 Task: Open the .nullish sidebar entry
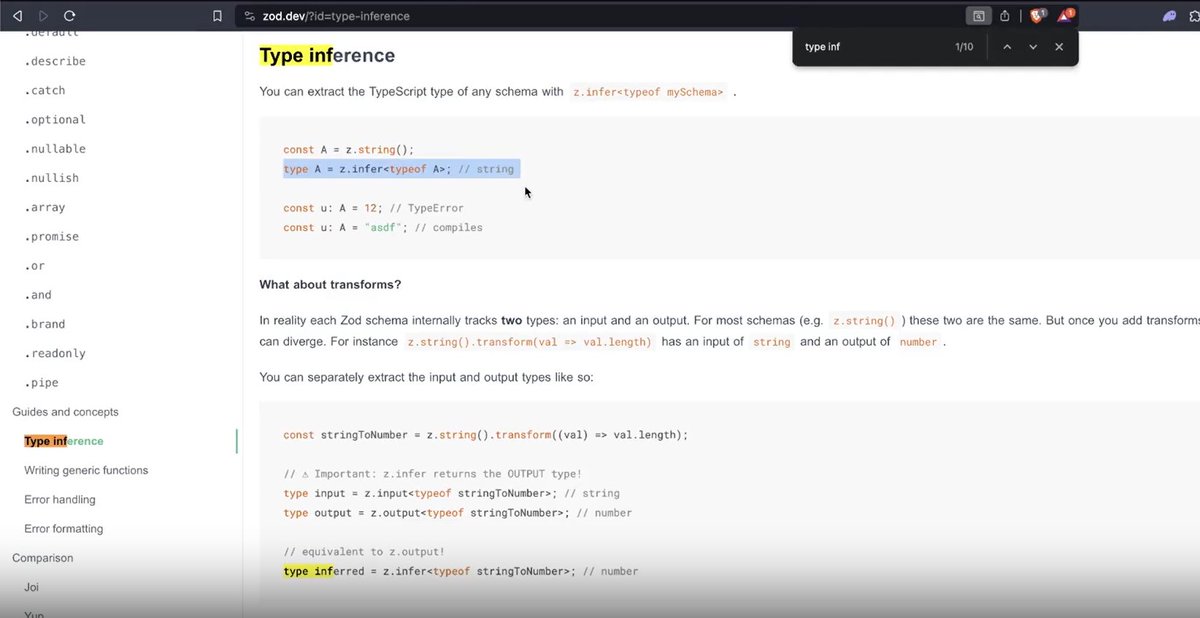point(52,178)
